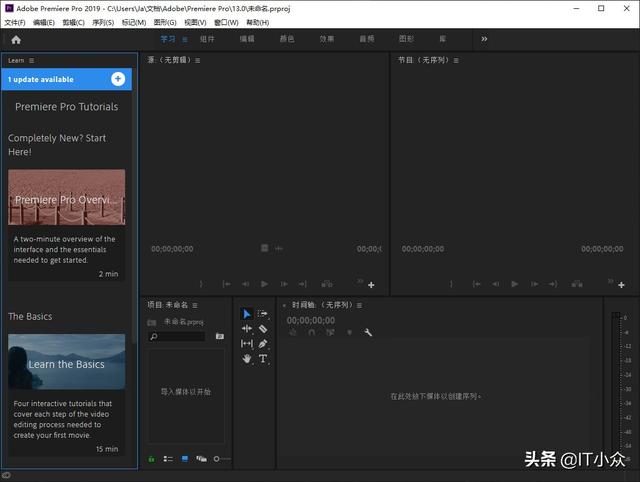Viewport: 640px width, 482px height.
Task: Go to In point in source monitor
Action: click(x=227, y=284)
